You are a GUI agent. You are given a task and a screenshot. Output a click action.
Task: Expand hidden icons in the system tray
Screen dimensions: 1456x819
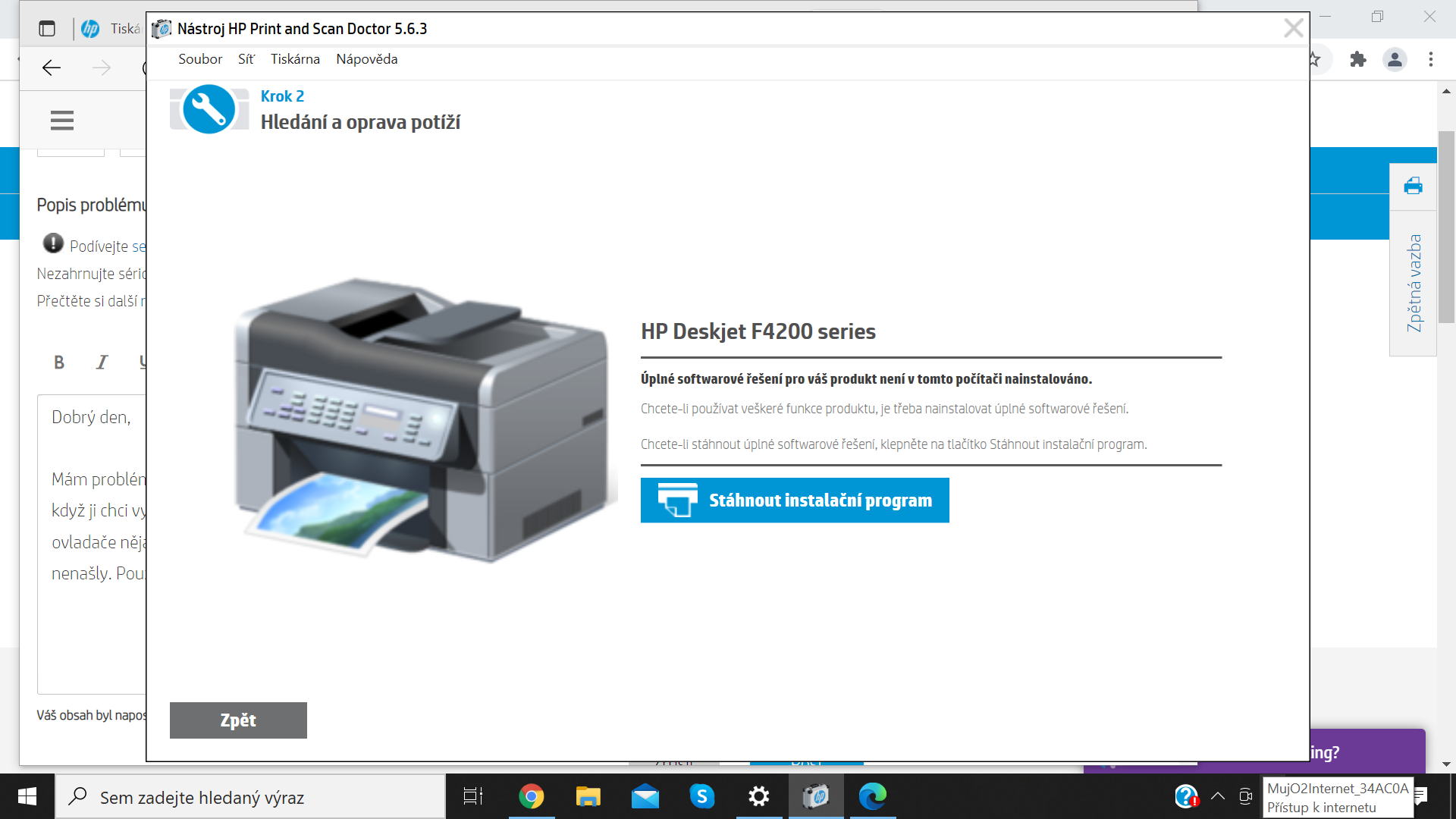tap(1218, 796)
